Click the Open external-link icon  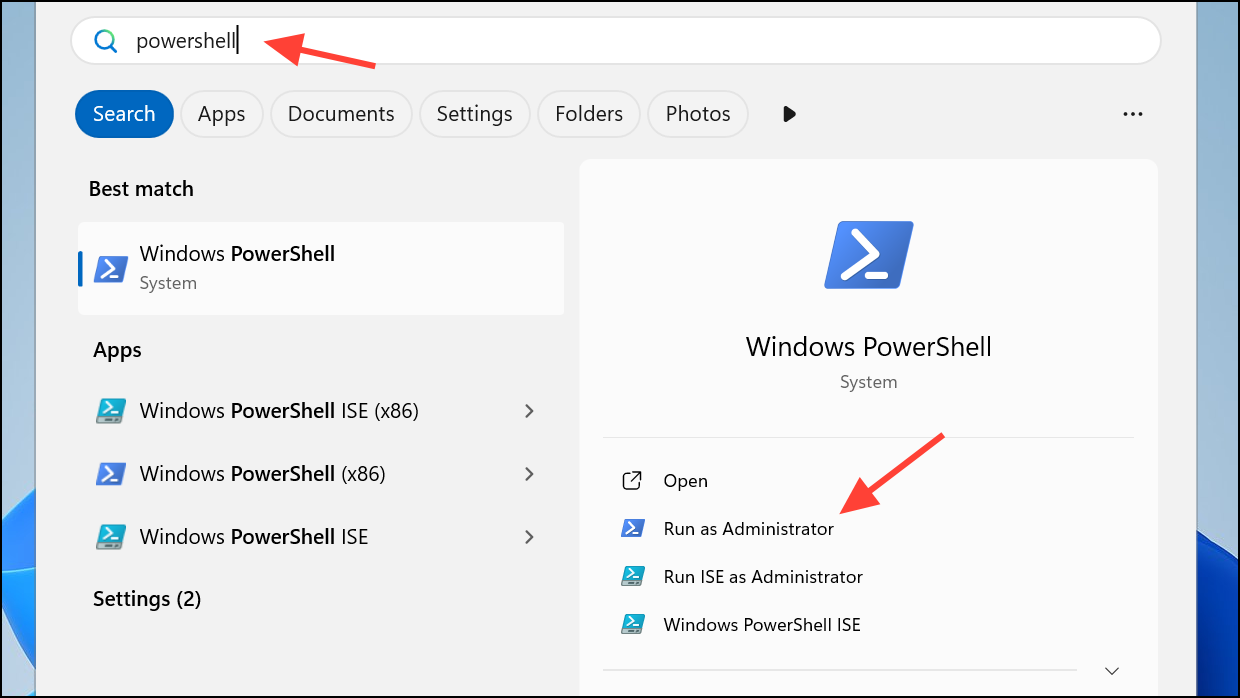pos(632,481)
